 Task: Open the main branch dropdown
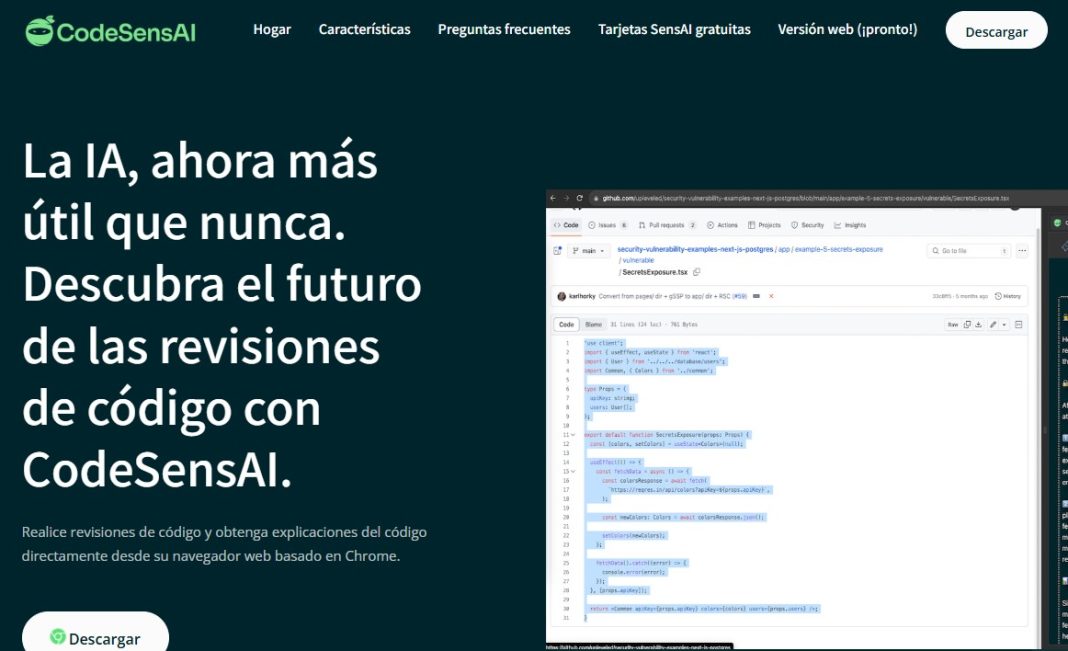click(589, 249)
